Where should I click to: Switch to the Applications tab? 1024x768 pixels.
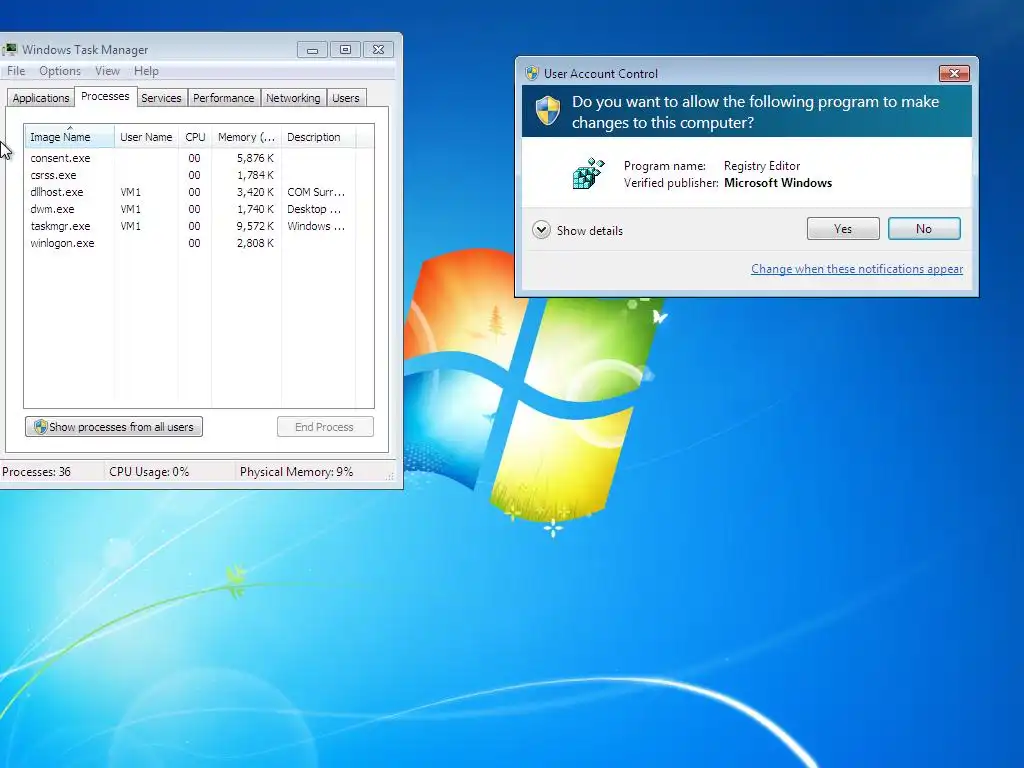point(40,98)
